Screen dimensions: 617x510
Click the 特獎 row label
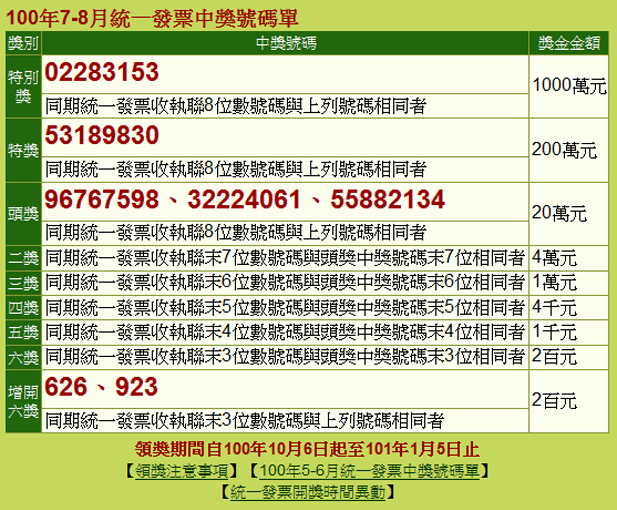23,150
